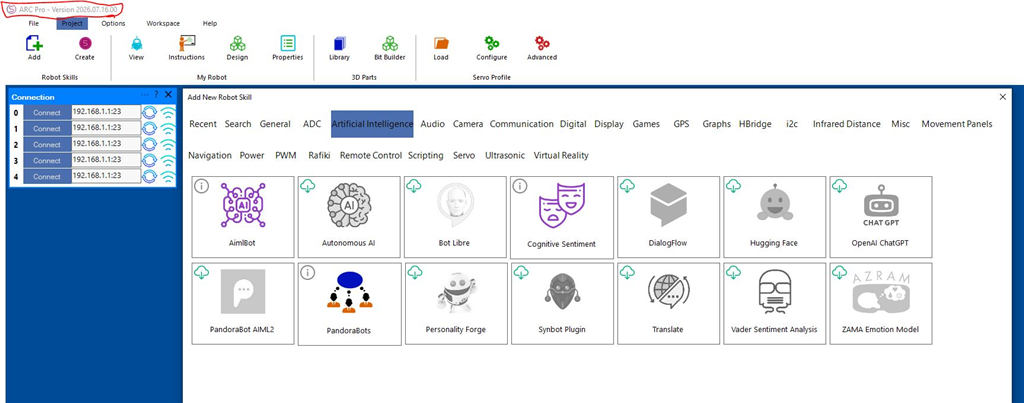This screenshot has width=1024, height=403.
Task: Open the File menu
Action: (x=34, y=24)
